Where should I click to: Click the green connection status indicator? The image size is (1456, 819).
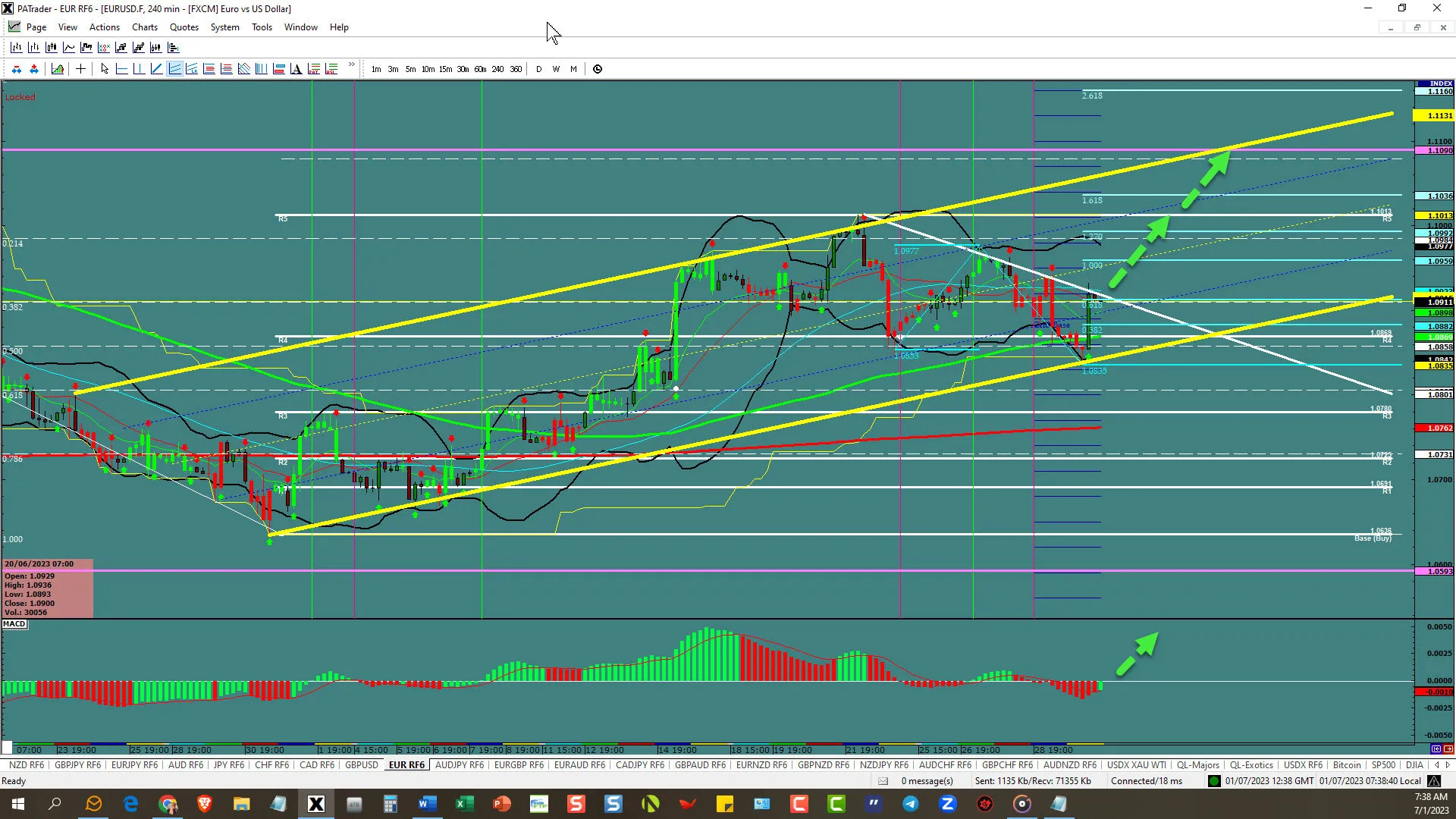[x=1214, y=781]
